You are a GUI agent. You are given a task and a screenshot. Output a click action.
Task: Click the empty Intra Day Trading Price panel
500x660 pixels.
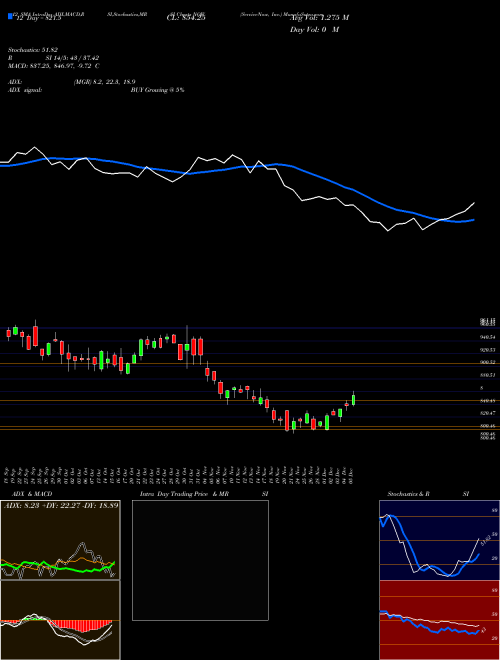click(x=200, y=560)
